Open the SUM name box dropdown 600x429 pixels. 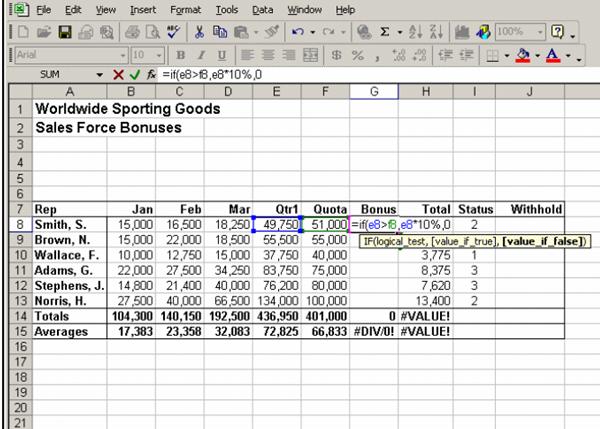point(99,75)
